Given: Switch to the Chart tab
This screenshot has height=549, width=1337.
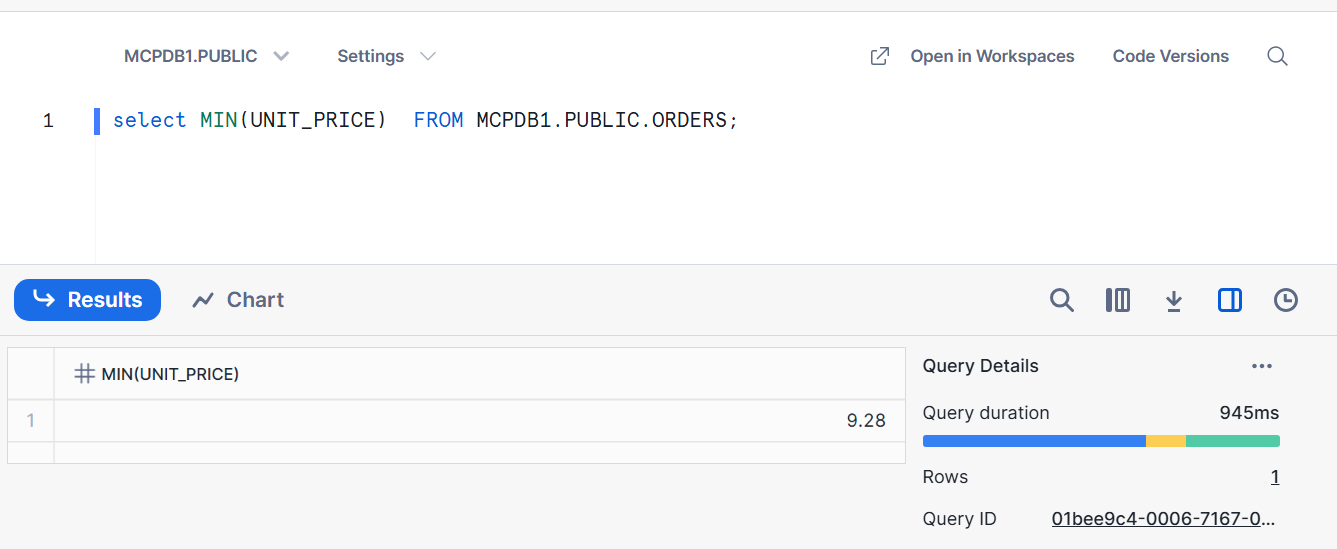Looking at the screenshot, I should tap(238, 300).
